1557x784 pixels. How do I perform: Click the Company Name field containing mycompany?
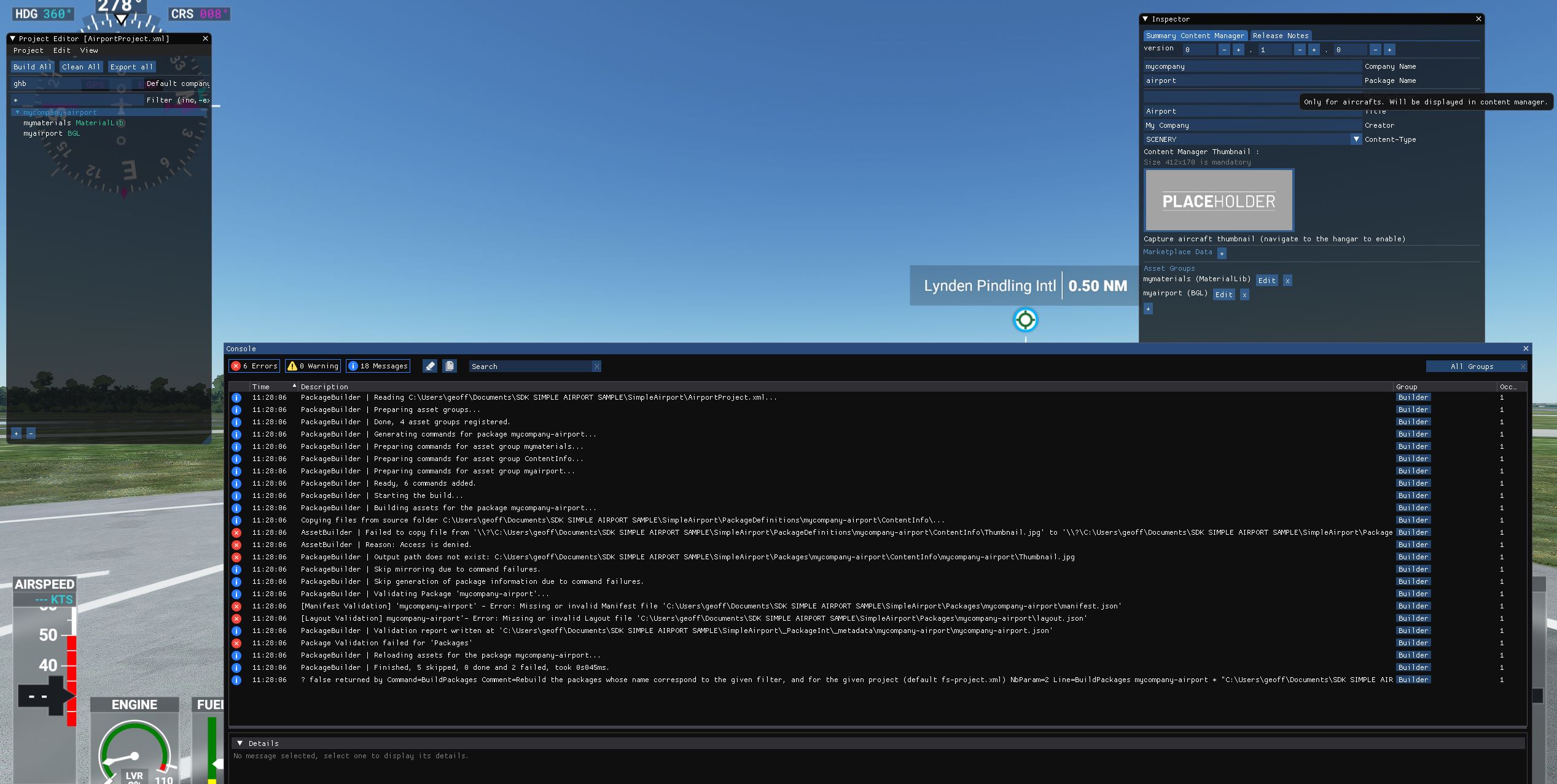[1252, 66]
